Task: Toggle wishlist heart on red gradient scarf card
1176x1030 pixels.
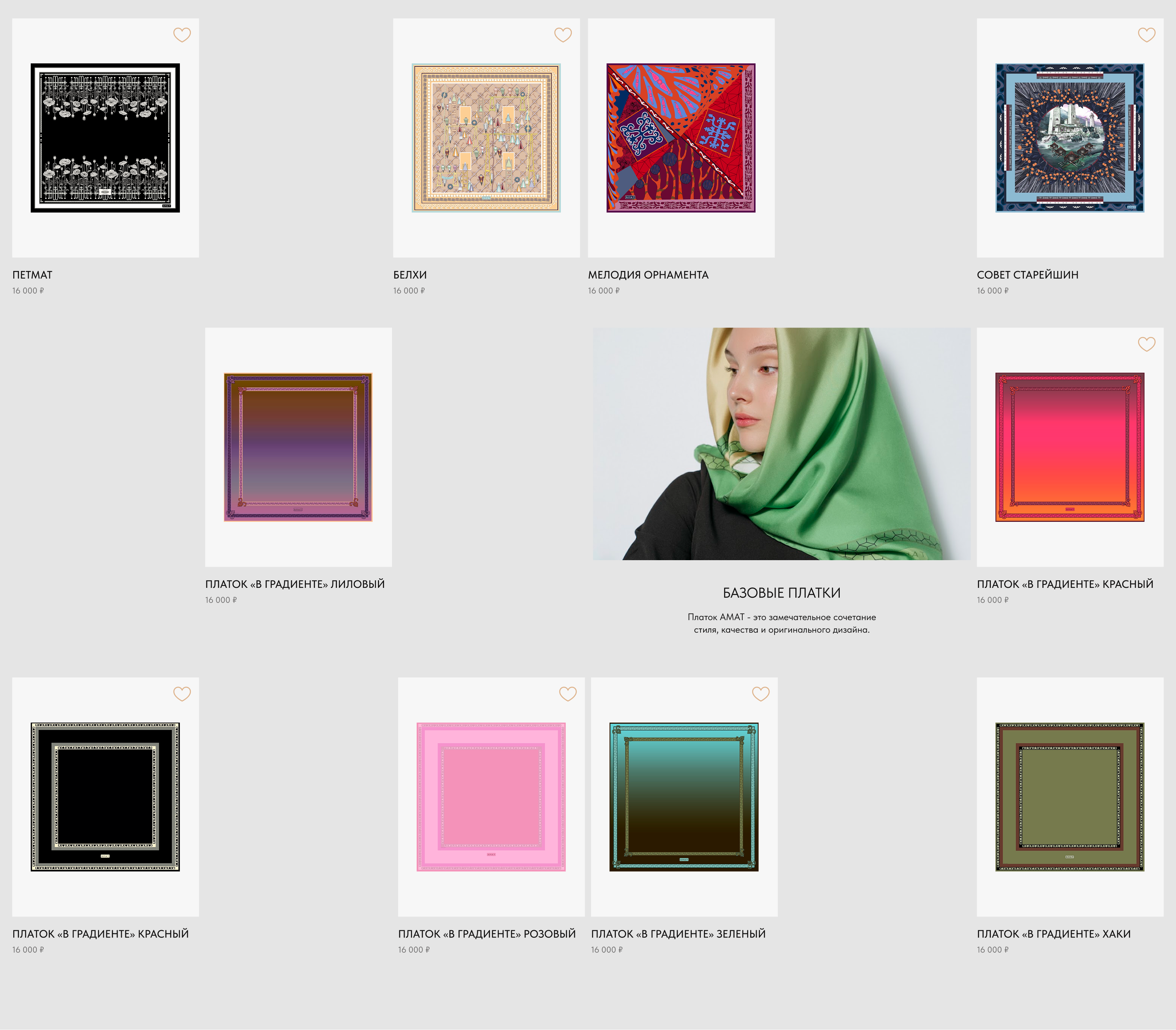Action: pyautogui.click(x=1146, y=344)
